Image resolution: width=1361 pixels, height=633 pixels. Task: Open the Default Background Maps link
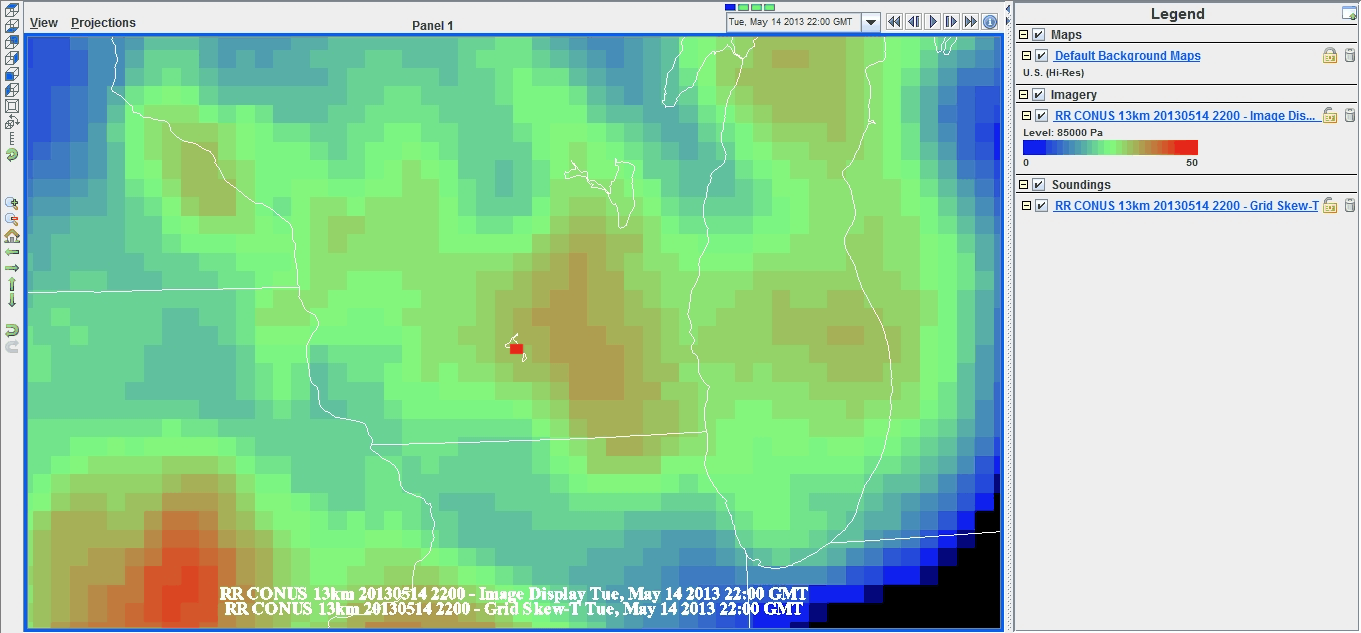pyautogui.click(x=1128, y=56)
